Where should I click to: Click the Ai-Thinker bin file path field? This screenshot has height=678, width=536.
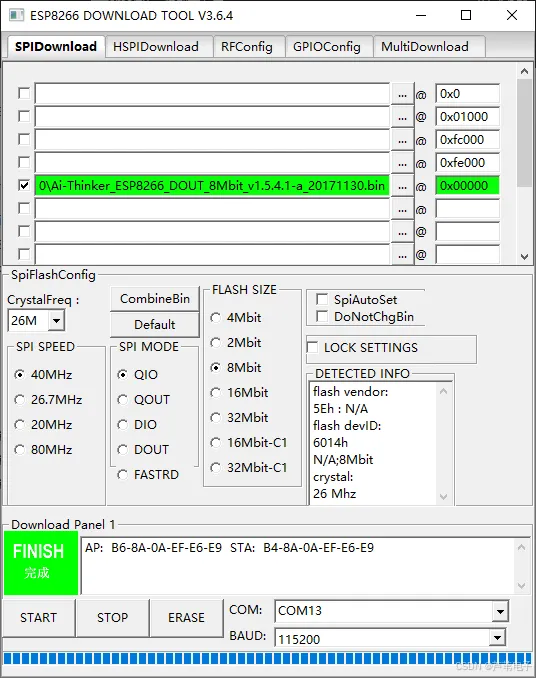coord(212,186)
